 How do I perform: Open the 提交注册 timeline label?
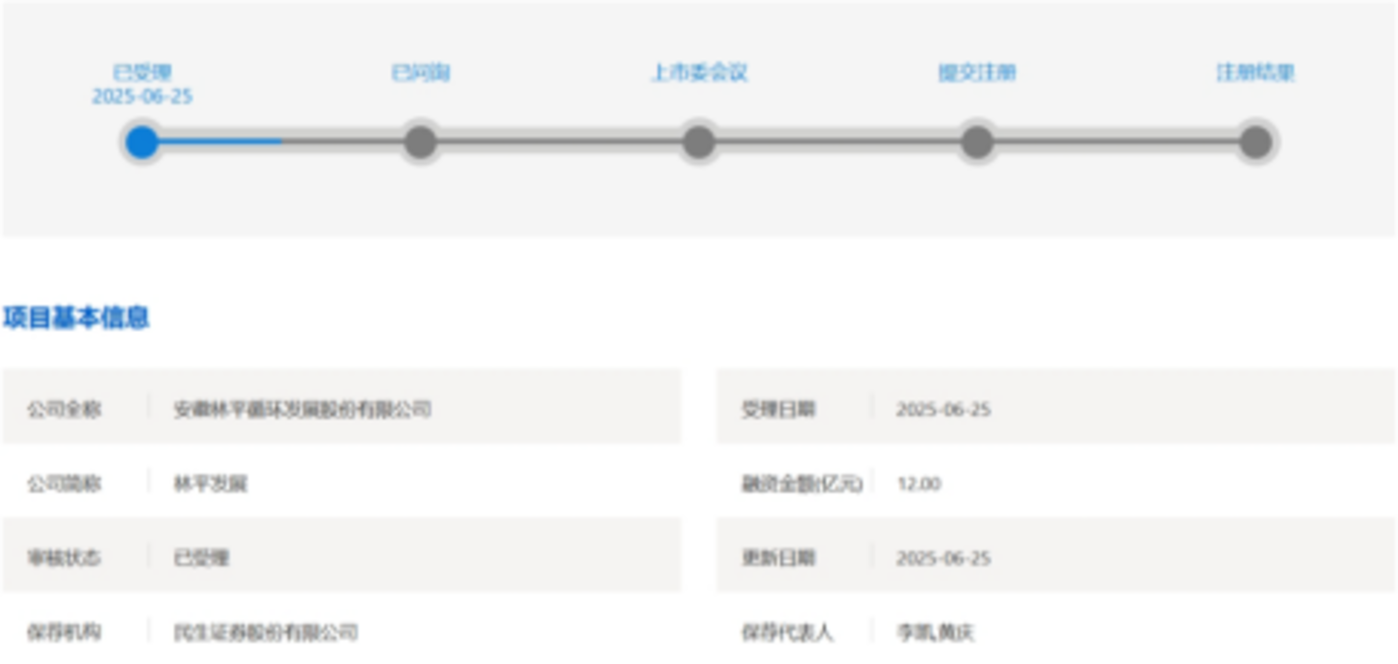977,72
